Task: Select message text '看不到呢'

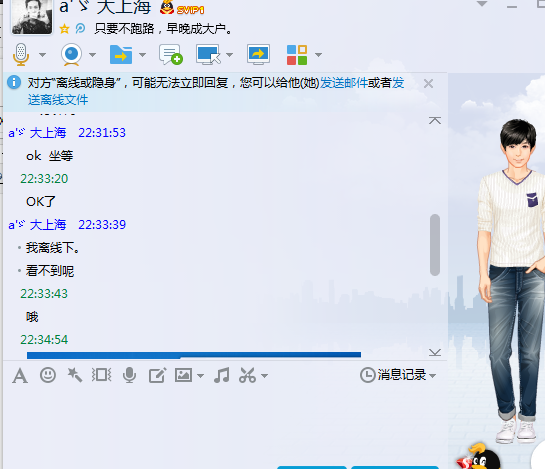Action: (50, 271)
